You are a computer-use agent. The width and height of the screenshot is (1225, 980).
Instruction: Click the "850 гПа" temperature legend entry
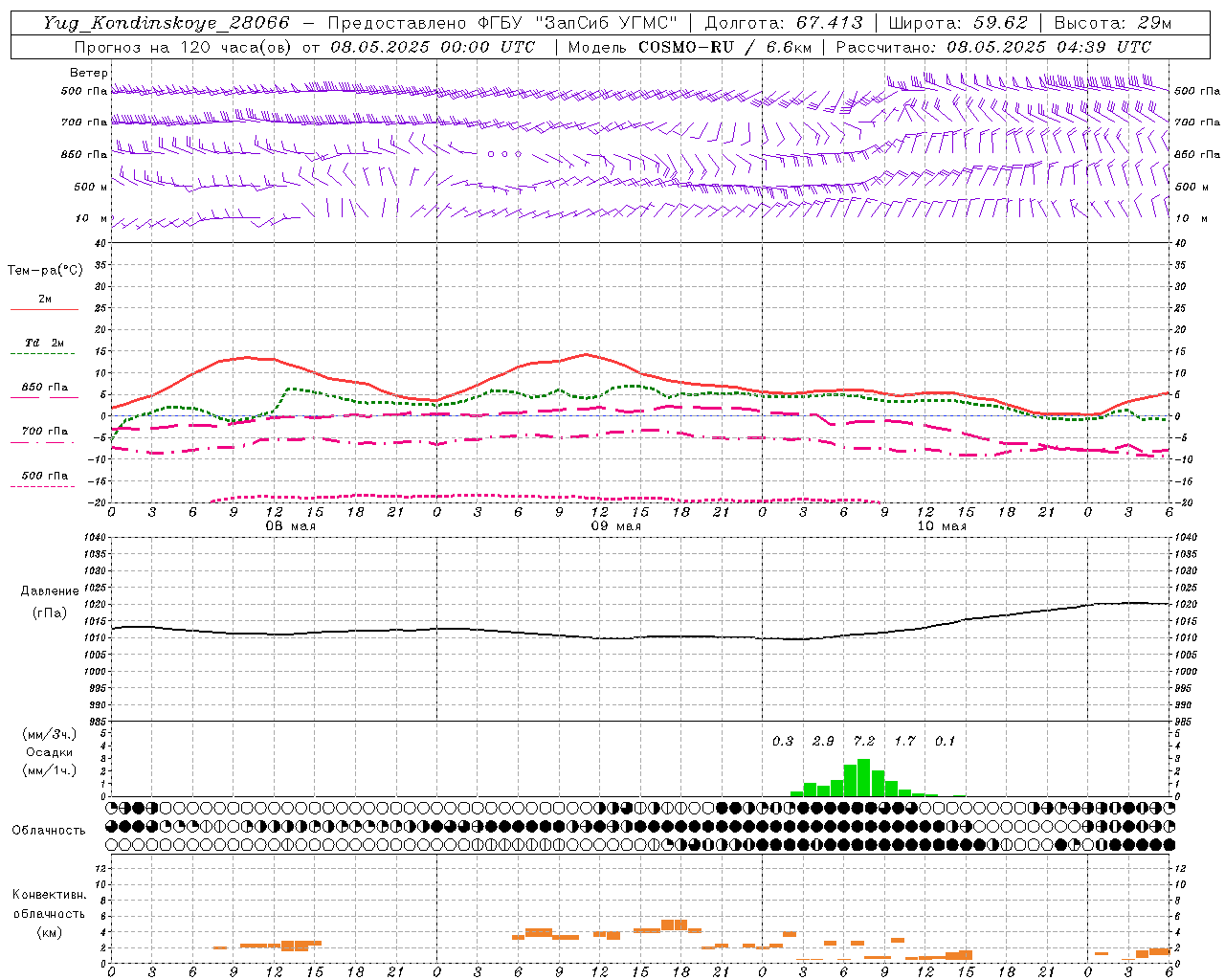45,388
